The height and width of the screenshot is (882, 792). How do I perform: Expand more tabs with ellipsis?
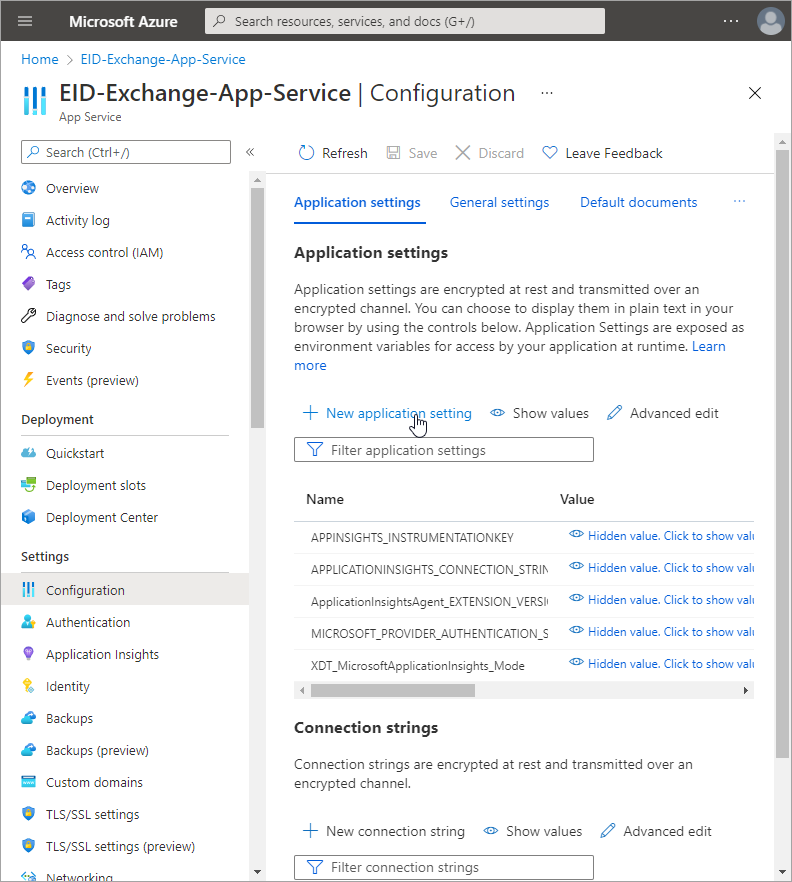click(x=739, y=202)
